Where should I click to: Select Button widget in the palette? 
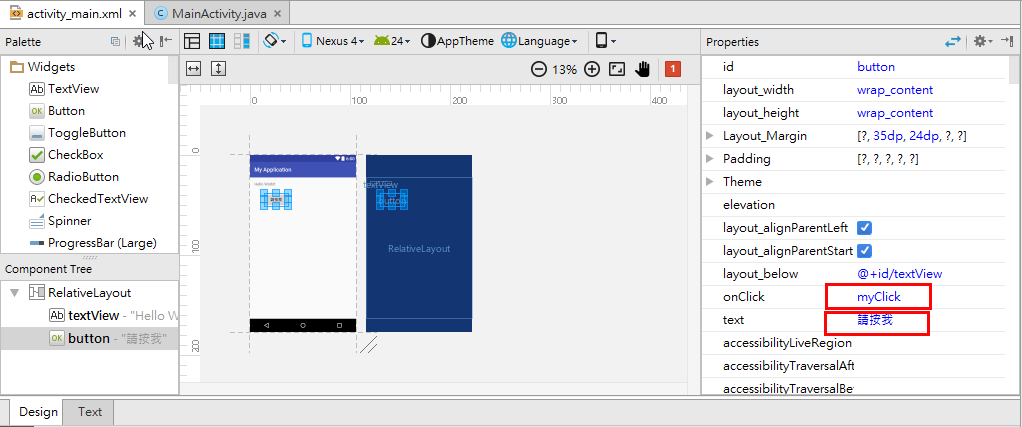click(57, 111)
